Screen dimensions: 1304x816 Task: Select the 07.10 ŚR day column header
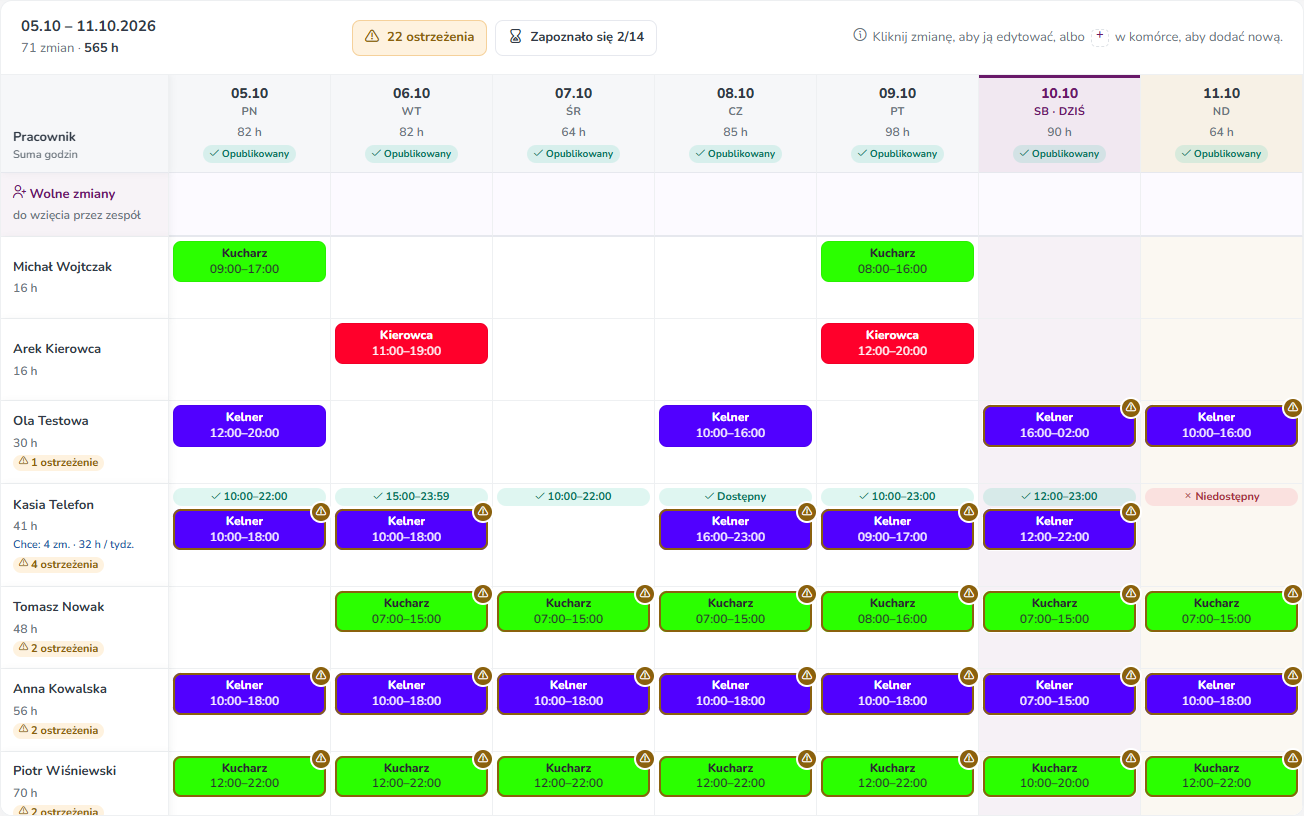pyautogui.click(x=574, y=124)
